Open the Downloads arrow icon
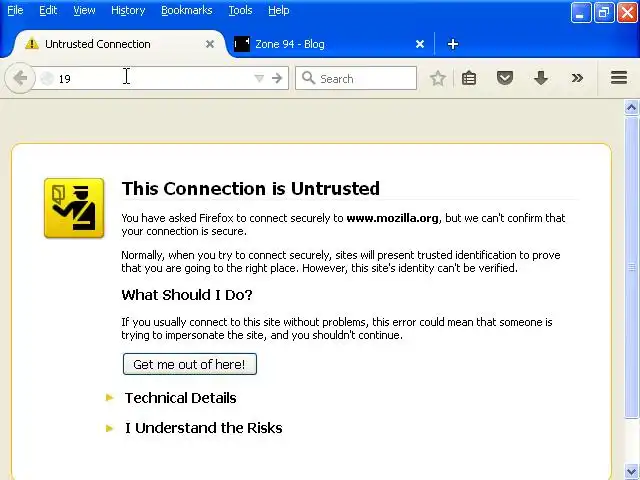 [541, 78]
